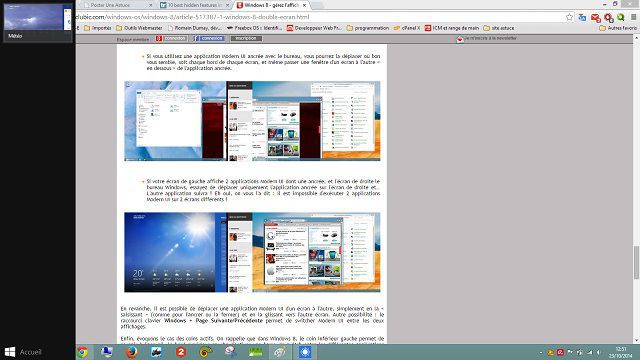
Task: Open the Chrome menu hamburger icon
Action: tap(633, 17)
